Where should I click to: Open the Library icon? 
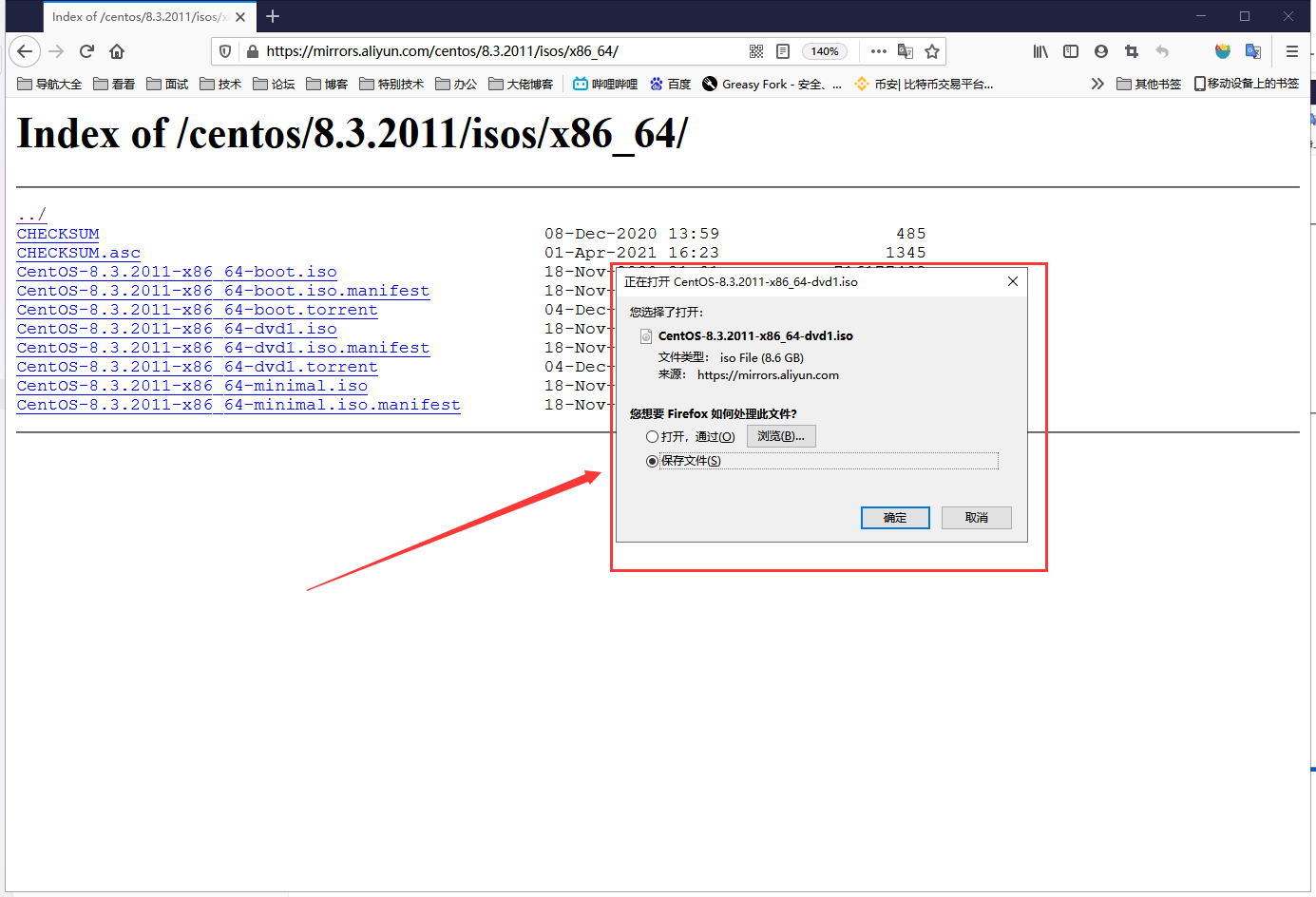coord(1040,51)
